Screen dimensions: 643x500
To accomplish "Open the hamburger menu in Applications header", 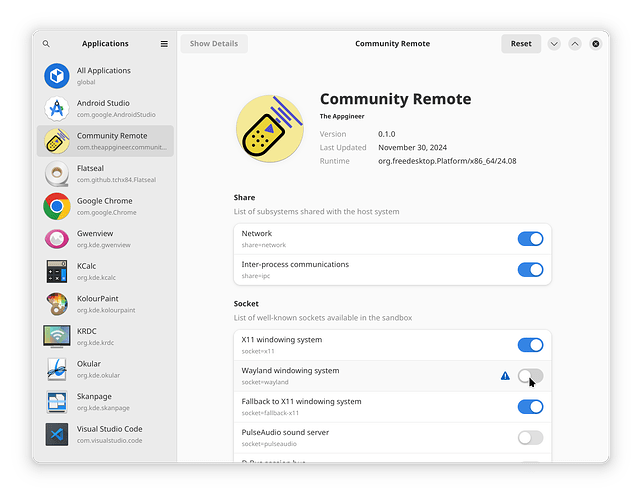I will coord(164,43).
